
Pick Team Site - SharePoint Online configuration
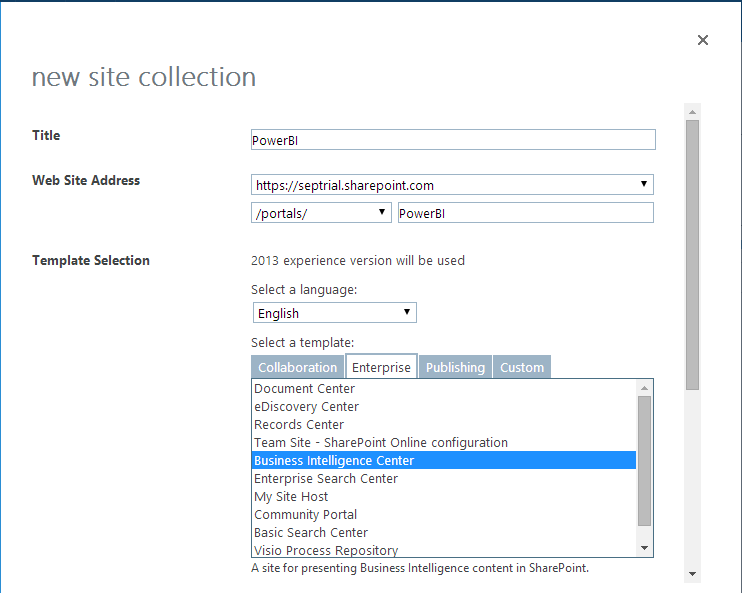[x=381, y=442]
